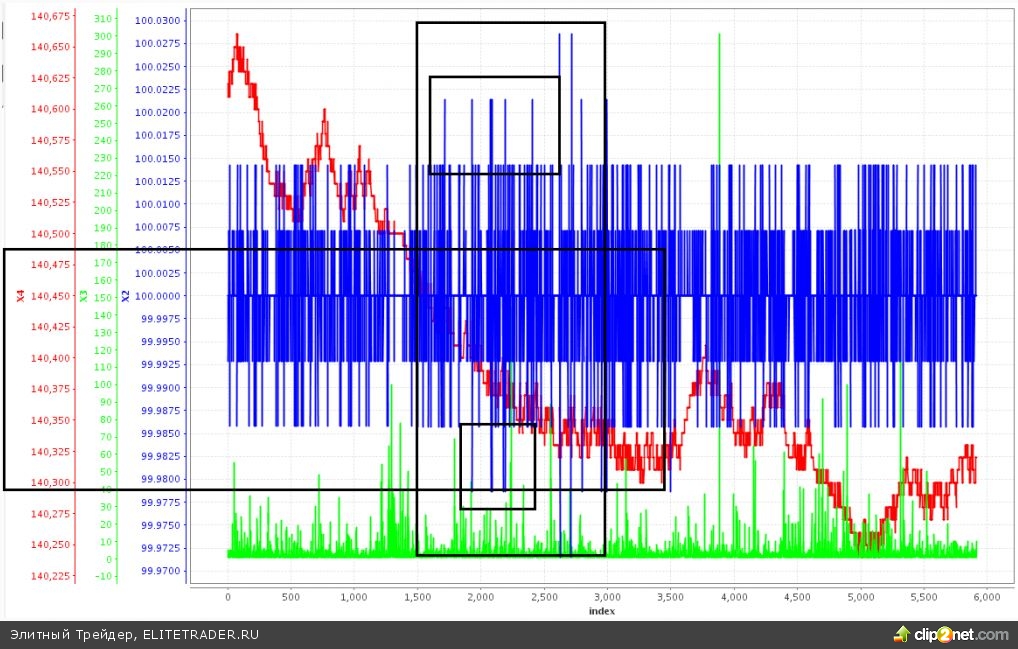This screenshot has width=1018, height=649.
Task: Click the 1,000 tick on the index axis
Action: tap(354, 597)
